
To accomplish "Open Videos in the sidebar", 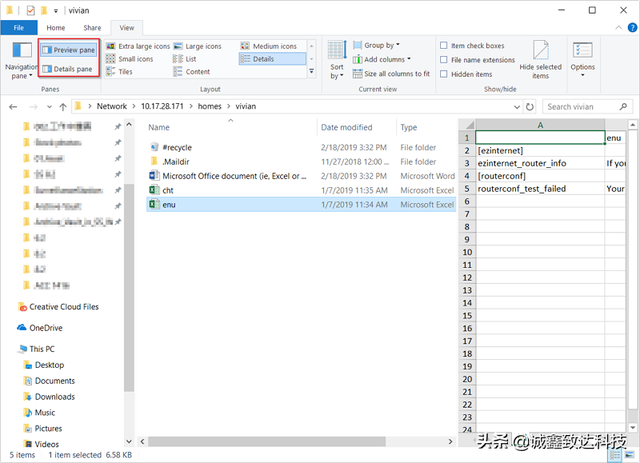I will point(42,444).
